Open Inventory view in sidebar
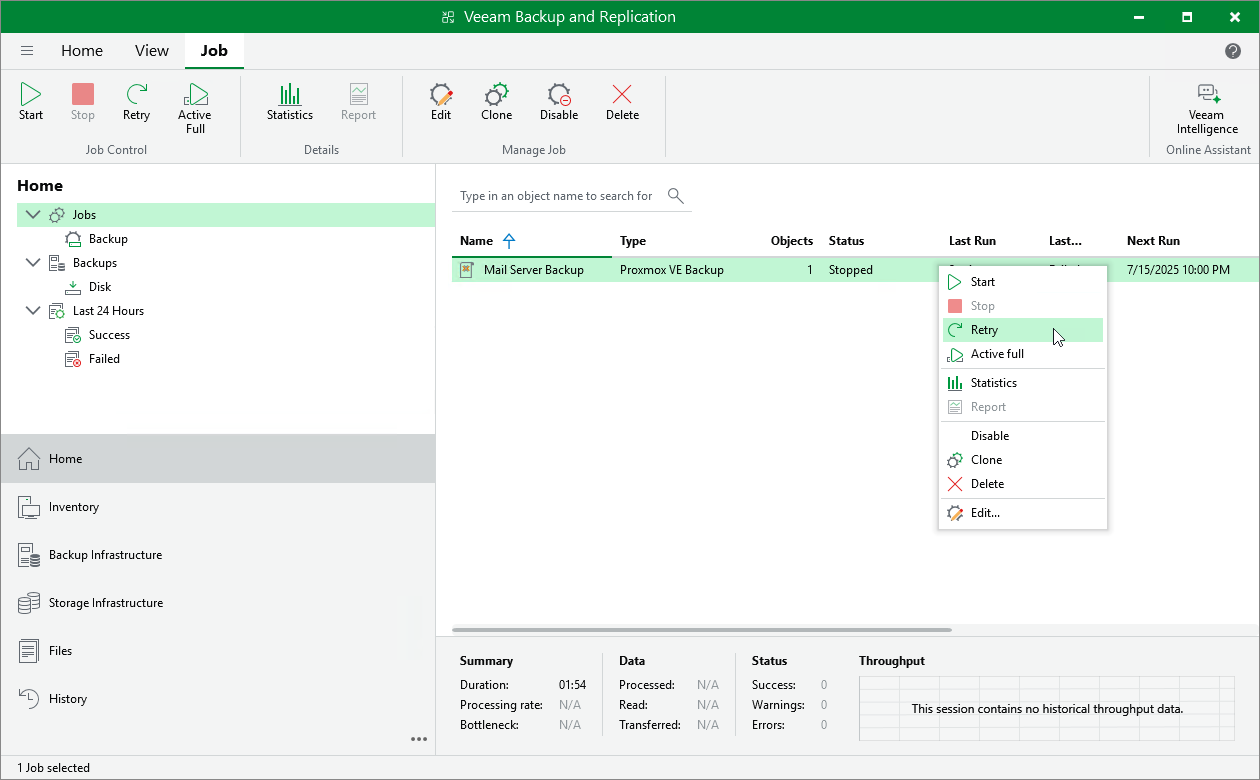The height and width of the screenshot is (780, 1260). 218,507
